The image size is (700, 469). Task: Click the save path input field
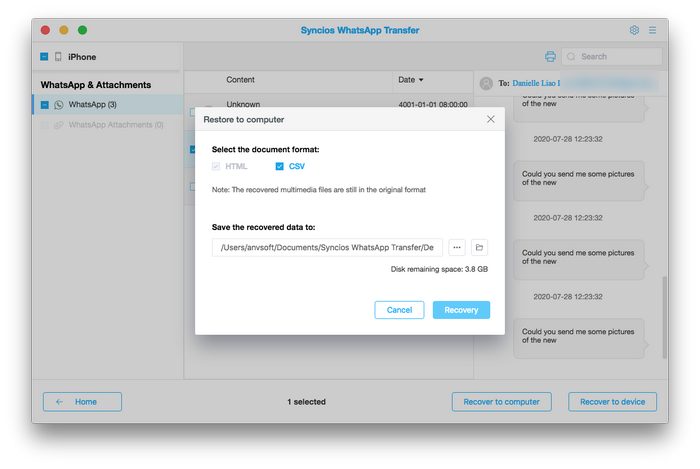pyautogui.click(x=327, y=247)
